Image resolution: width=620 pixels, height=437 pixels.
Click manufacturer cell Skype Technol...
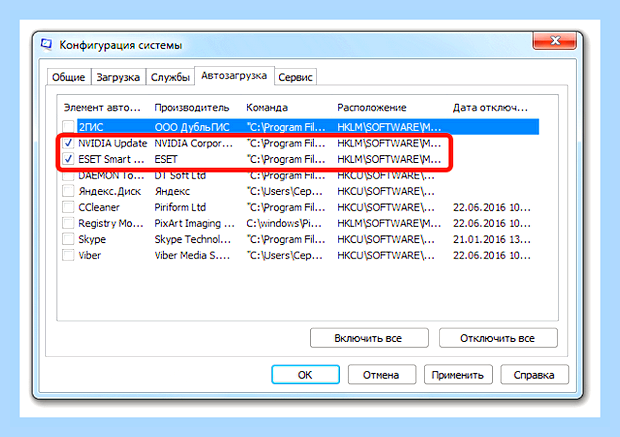[x=193, y=239]
